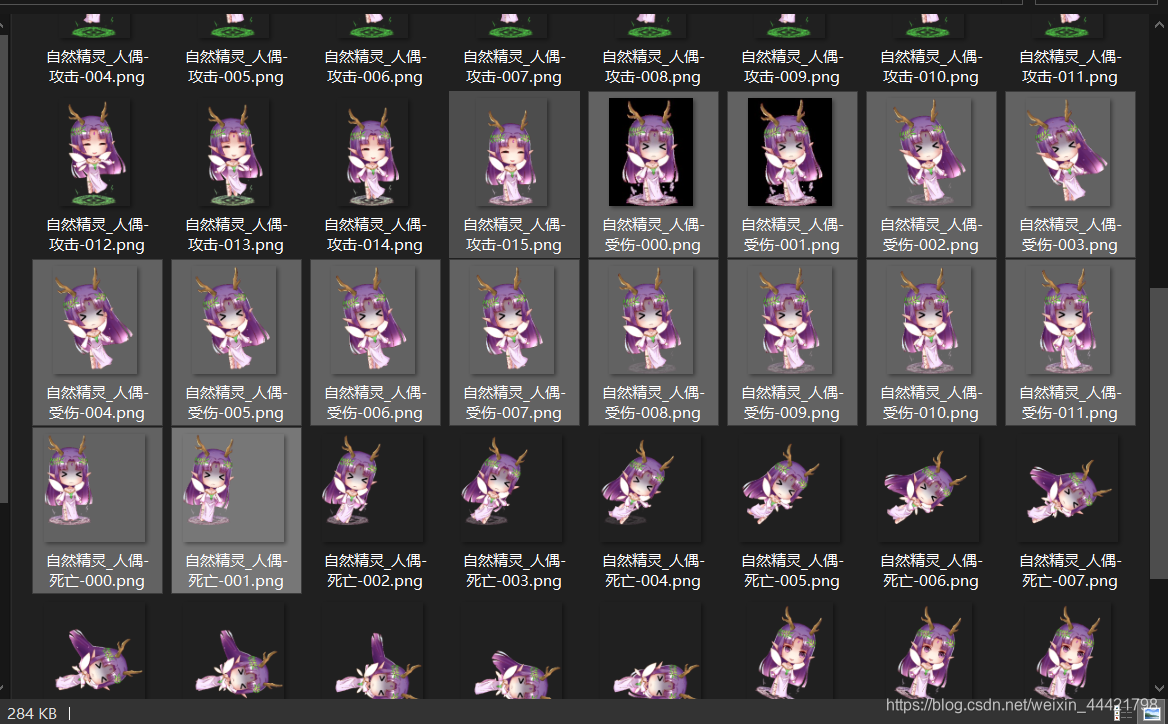Click the left pane scroll-up arrow
The width and height of the screenshot is (1168, 724).
point(3,25)
